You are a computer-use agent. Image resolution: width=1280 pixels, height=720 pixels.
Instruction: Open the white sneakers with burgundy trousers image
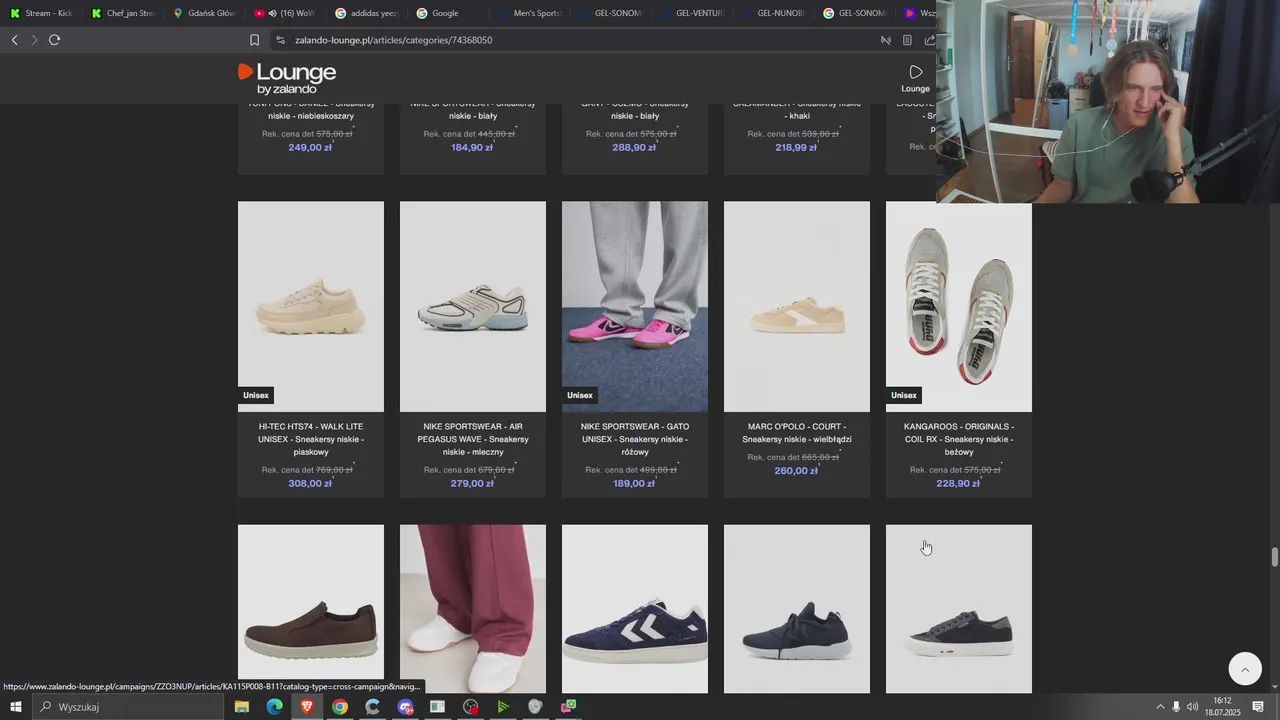click(x=473, y=609)
